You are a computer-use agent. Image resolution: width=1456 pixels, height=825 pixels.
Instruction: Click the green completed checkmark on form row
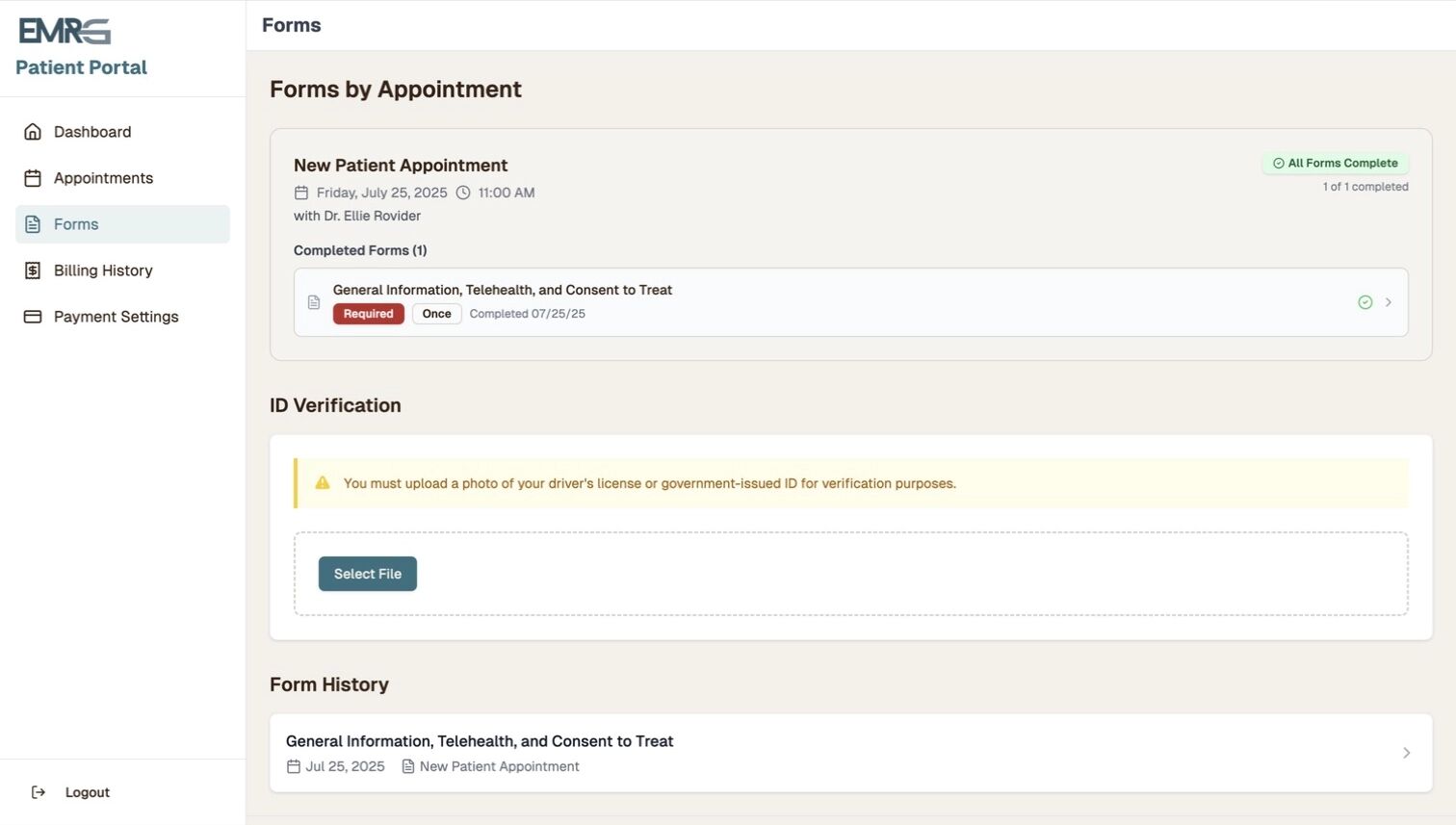1365,302
